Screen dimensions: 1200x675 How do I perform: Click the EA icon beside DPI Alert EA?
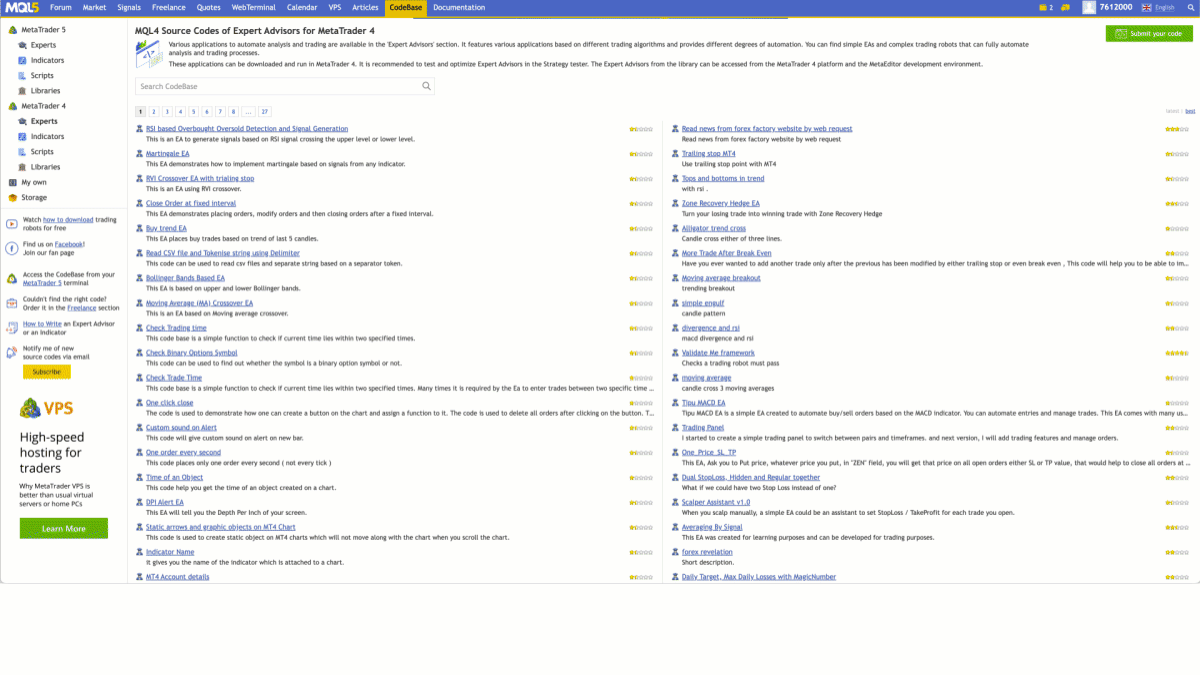click(x=139, y=502)
